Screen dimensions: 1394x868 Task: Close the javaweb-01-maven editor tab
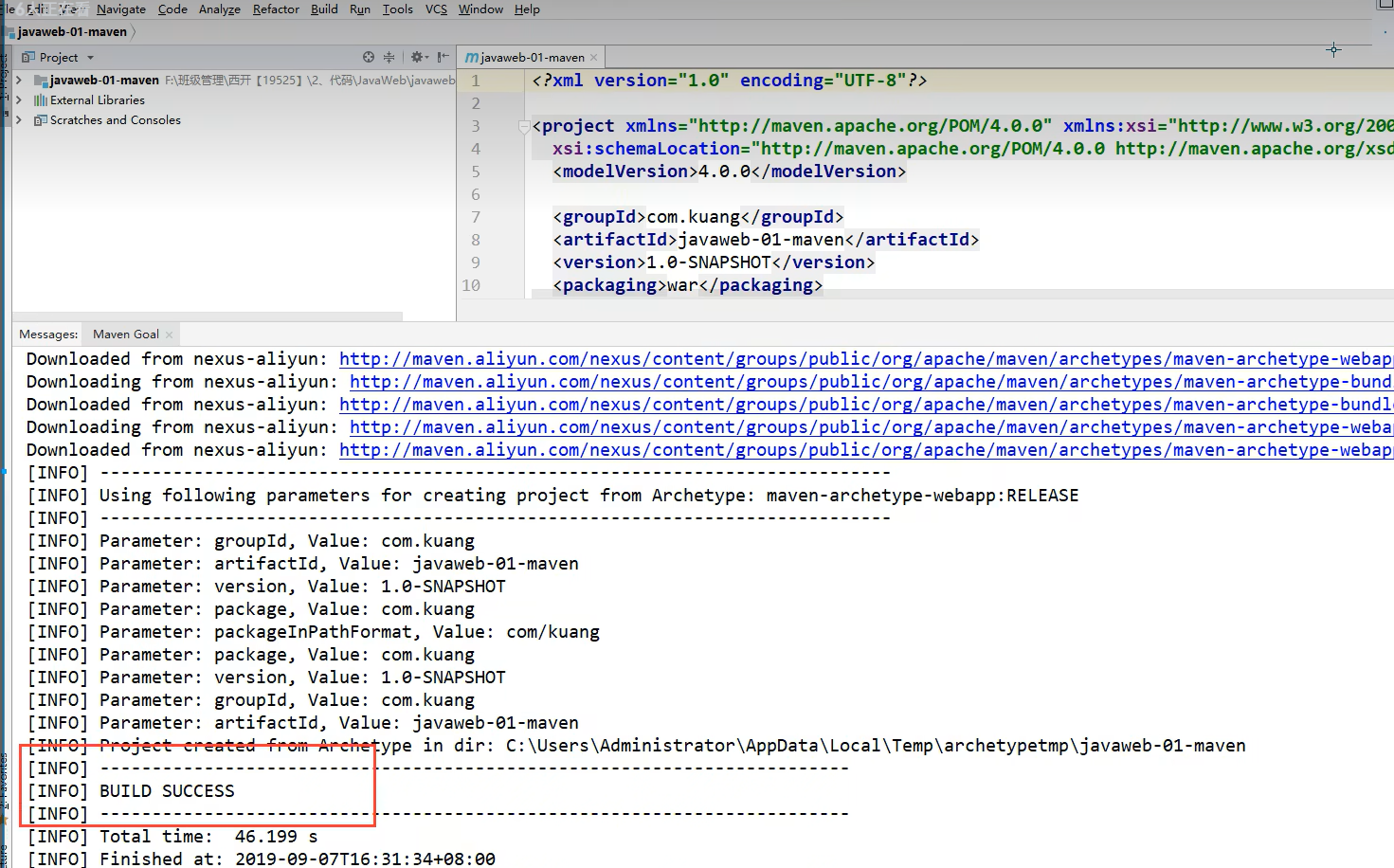pyautogui.click(x=594, y=58)
